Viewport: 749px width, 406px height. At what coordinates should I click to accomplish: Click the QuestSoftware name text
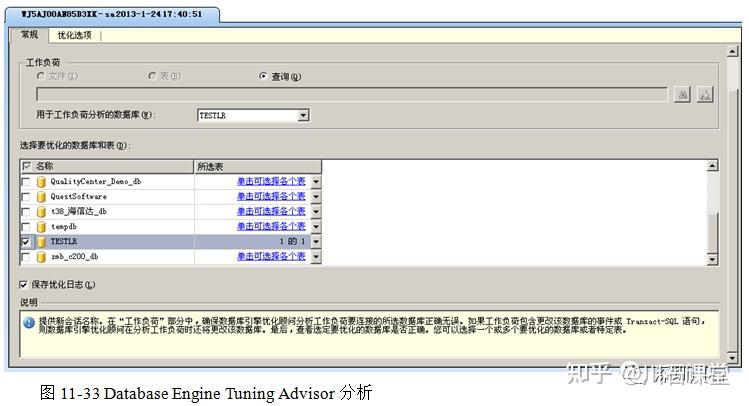(78, 196)
